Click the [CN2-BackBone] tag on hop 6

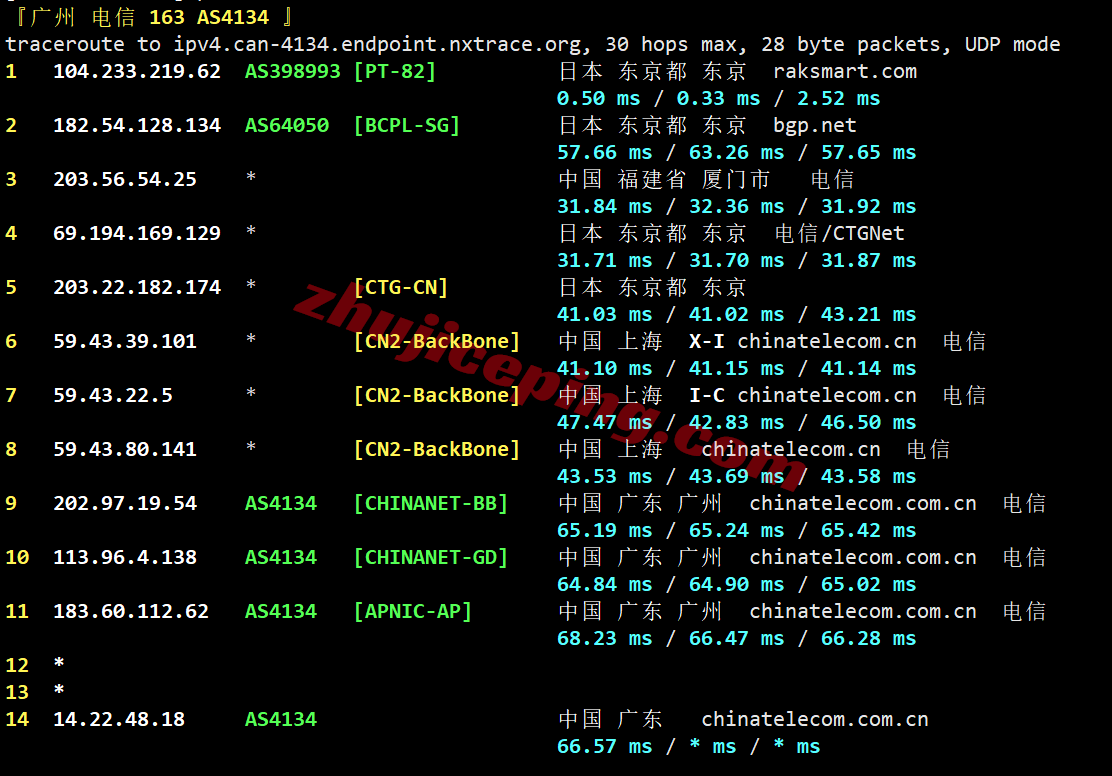(x=437, y=341)
